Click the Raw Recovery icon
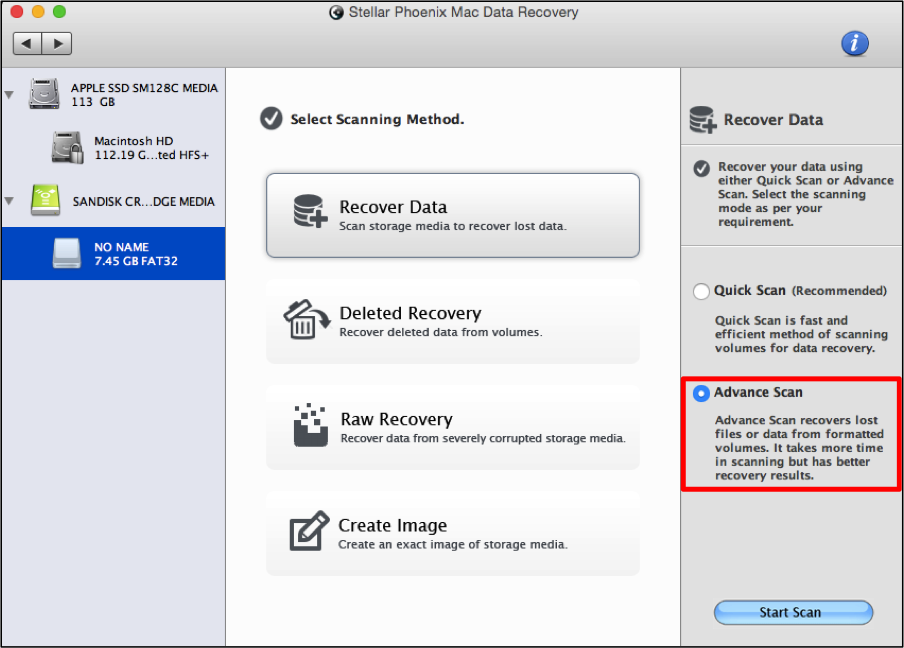 [x=311, y=425]
